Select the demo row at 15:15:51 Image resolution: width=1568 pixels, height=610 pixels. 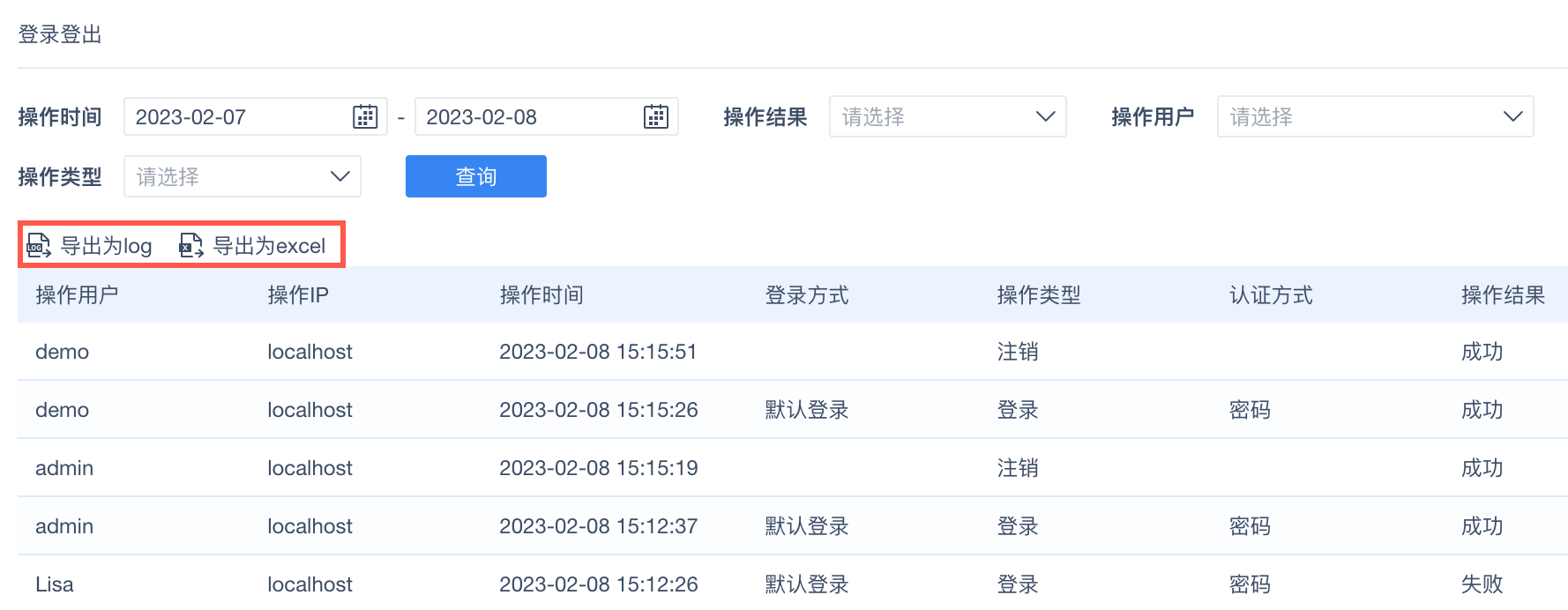coord(598,352)
